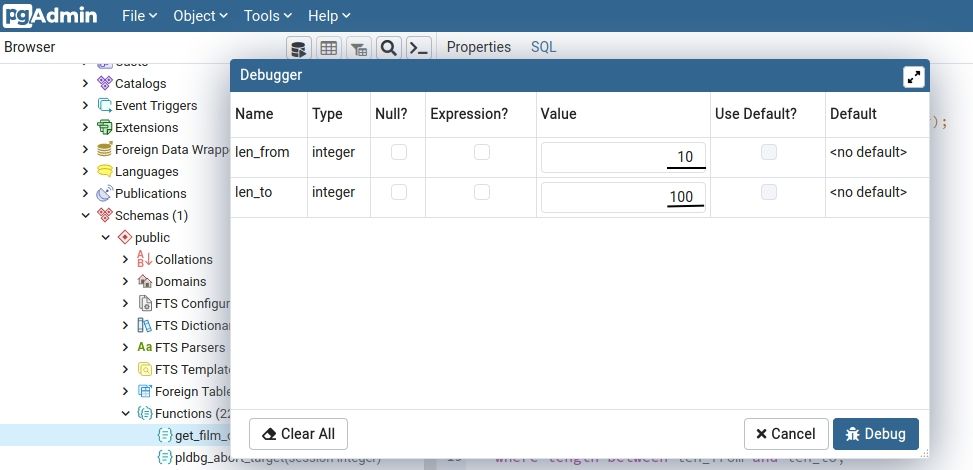The image size is (973, 470).
Task: Click the pgAdmin logo
Action: tap(50, 16)
